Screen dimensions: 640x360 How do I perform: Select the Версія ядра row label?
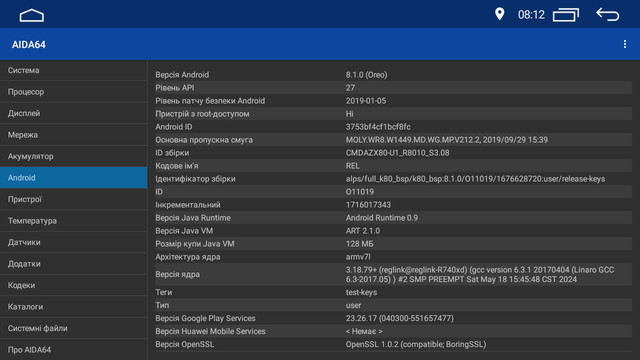pos(177,275)
